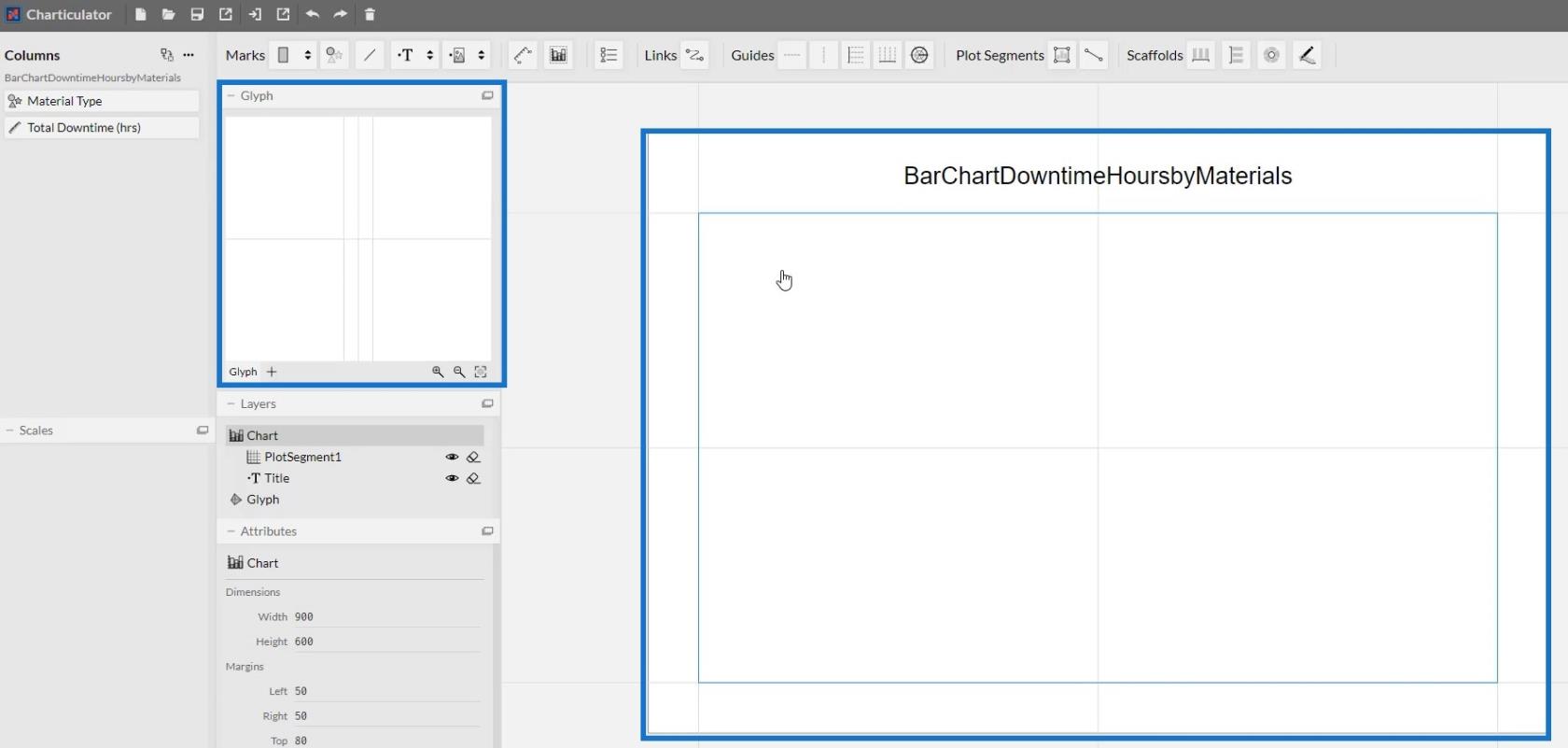
Task: Add horizontal guide coordinator
Action: 856,55
